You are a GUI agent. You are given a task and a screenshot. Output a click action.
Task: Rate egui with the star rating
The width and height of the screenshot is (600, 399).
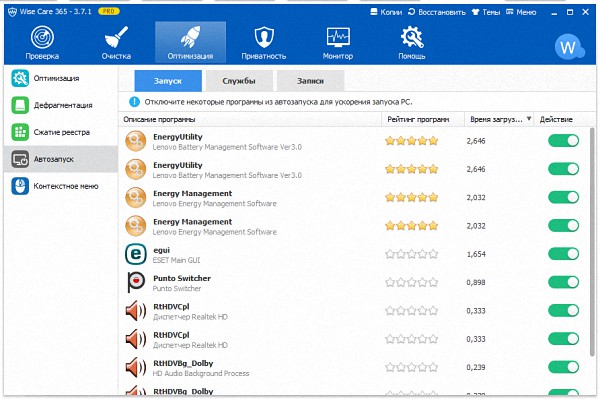[411, 254]
